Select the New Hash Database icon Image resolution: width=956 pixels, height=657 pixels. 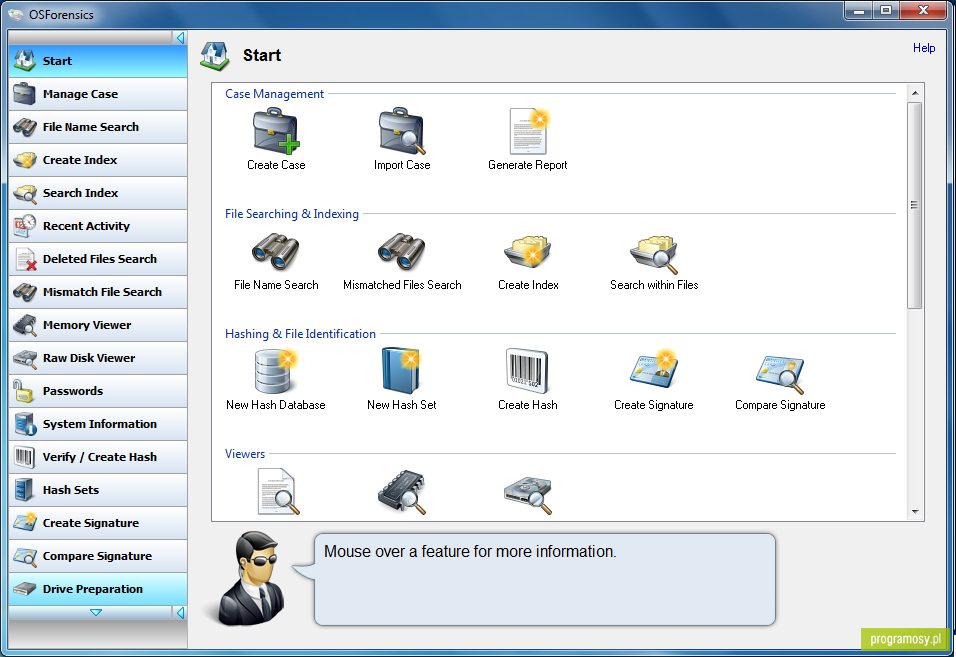pyautogui.click(x=276, y=371)
